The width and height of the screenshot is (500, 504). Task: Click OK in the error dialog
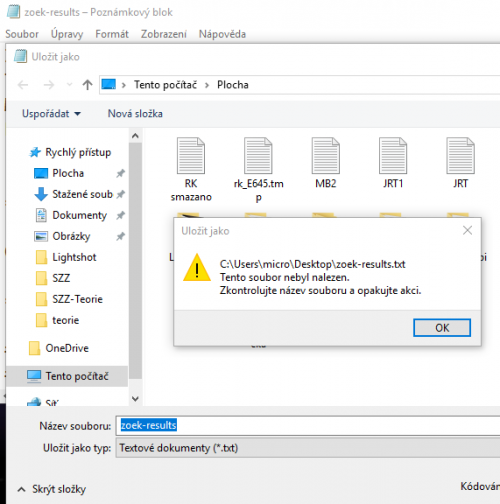442,328
